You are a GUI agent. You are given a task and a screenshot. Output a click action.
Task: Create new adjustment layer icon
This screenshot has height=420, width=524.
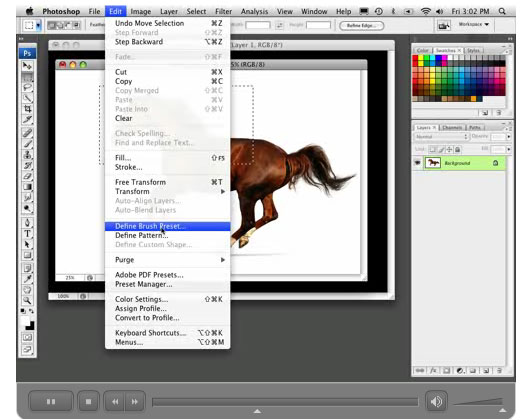(x=460, y=370)
